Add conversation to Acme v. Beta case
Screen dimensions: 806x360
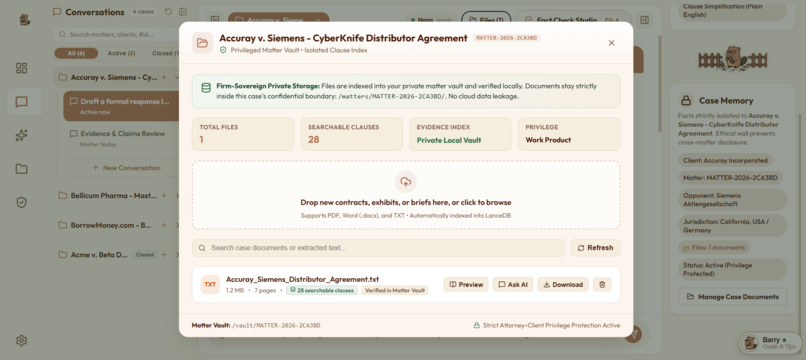coord(164,255)
